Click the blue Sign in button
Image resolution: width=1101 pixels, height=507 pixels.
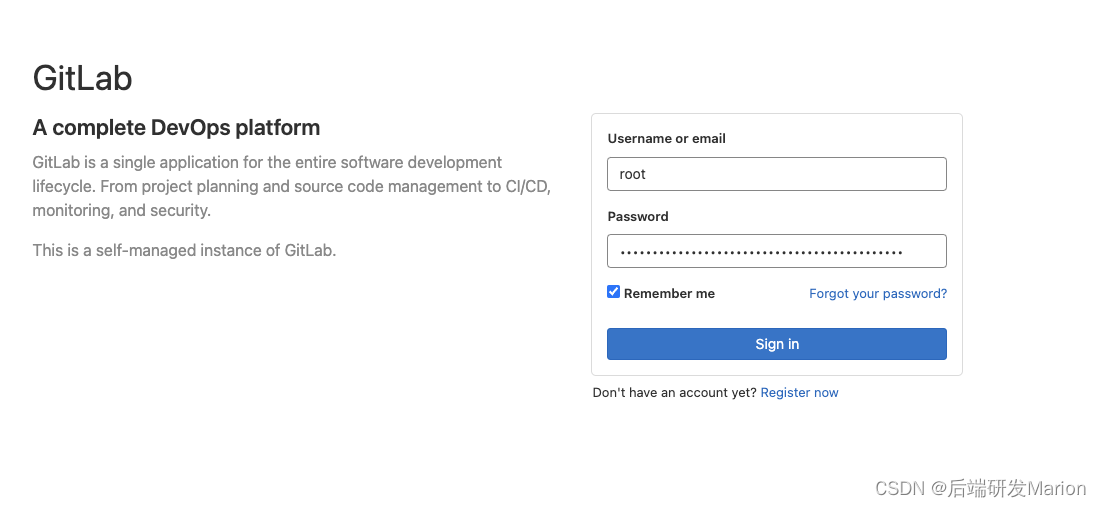coord(777,344)
